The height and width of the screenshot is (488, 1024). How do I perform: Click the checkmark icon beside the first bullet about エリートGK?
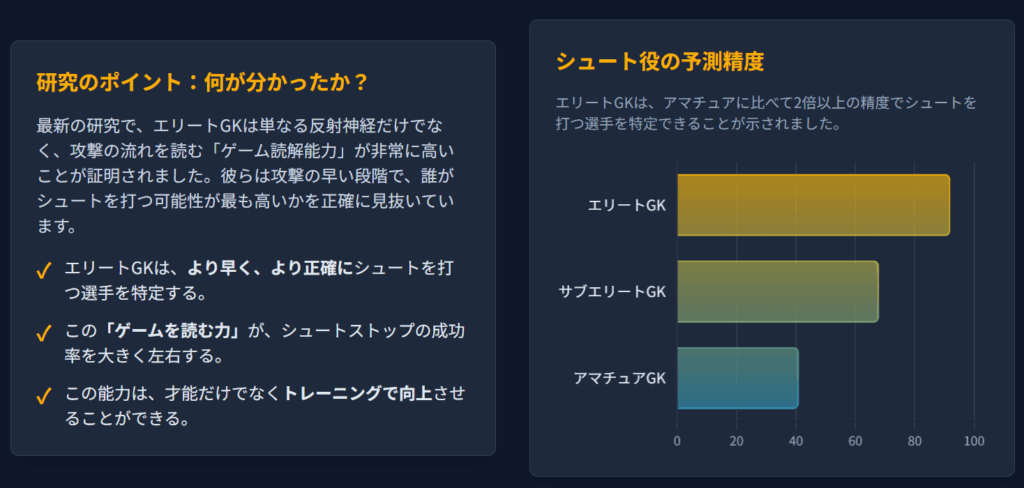(x=43, y=271)
